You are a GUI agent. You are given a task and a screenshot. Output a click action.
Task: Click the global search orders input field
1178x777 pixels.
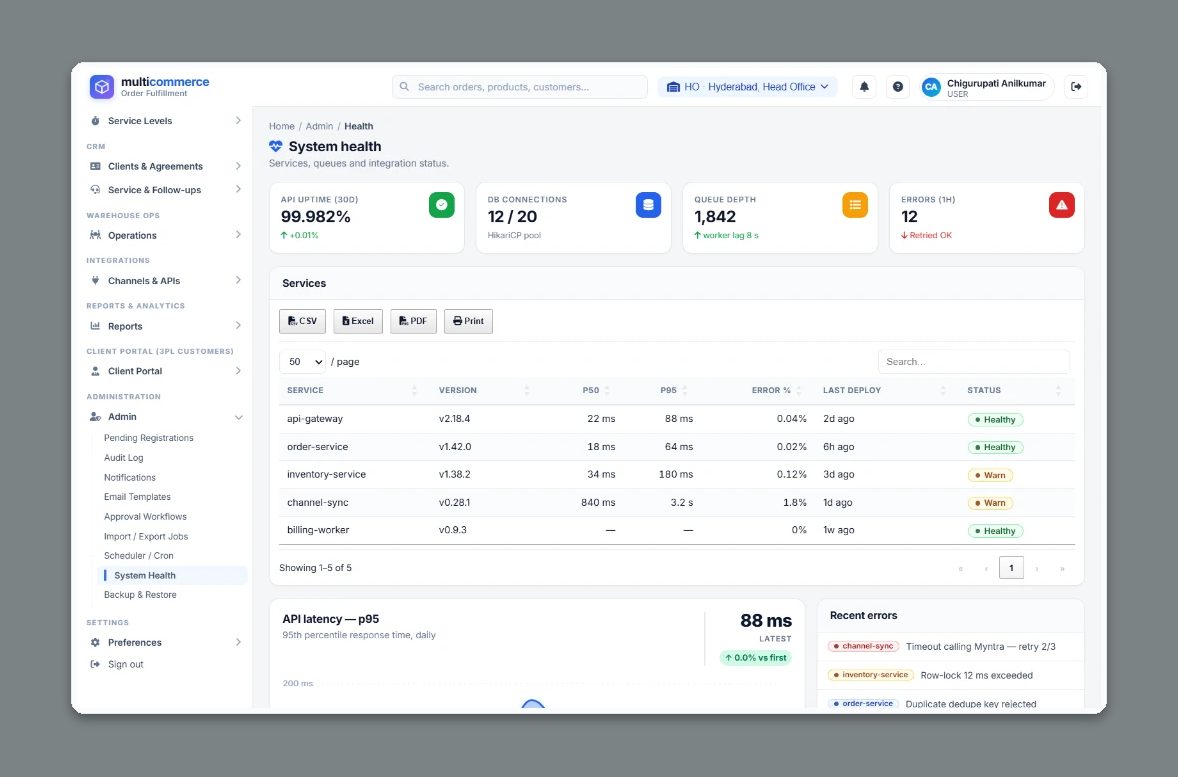[x=520, y=87]
